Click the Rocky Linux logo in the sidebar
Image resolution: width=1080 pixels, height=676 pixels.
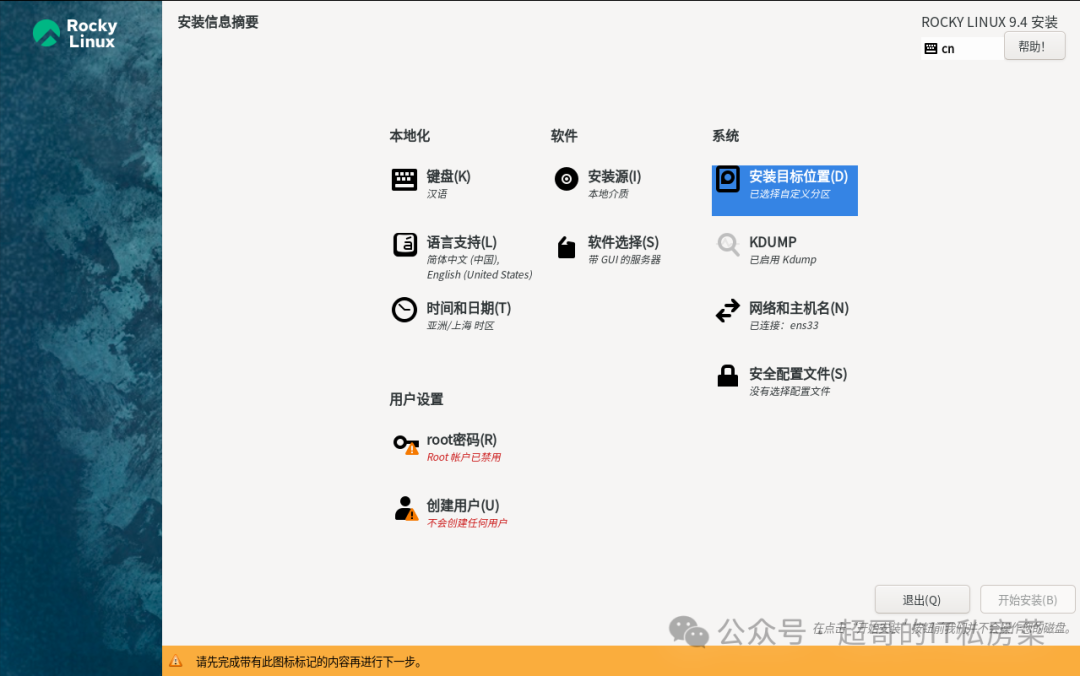[x=70, y=32]
